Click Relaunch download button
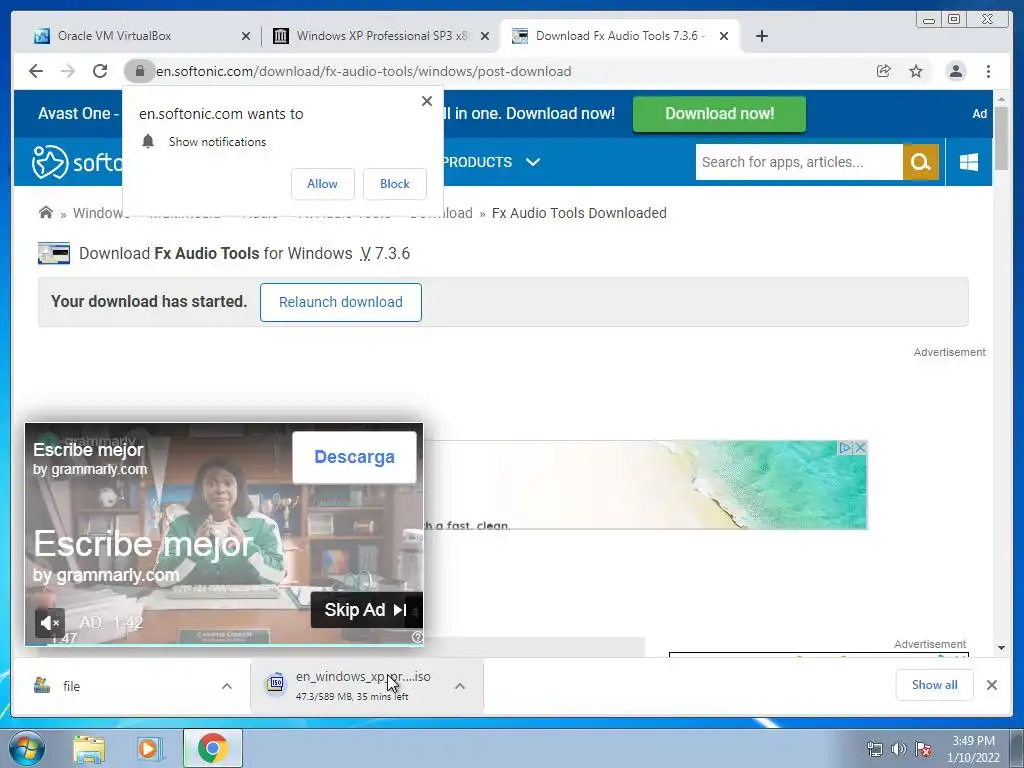 pyautogui.click(x=341, y=302)
